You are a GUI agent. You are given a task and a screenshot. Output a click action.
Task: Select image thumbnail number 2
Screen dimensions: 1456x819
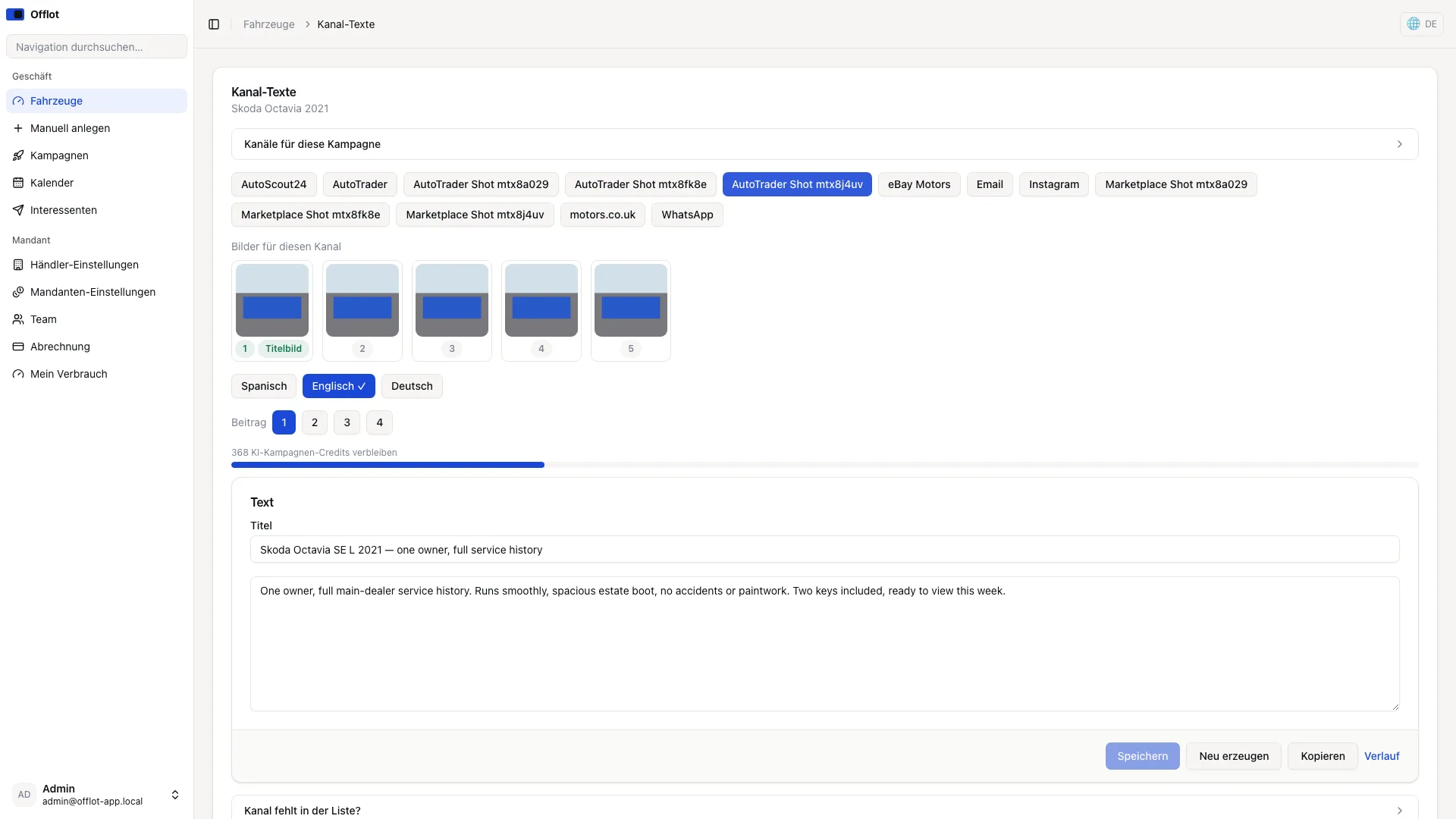(362, 300)
